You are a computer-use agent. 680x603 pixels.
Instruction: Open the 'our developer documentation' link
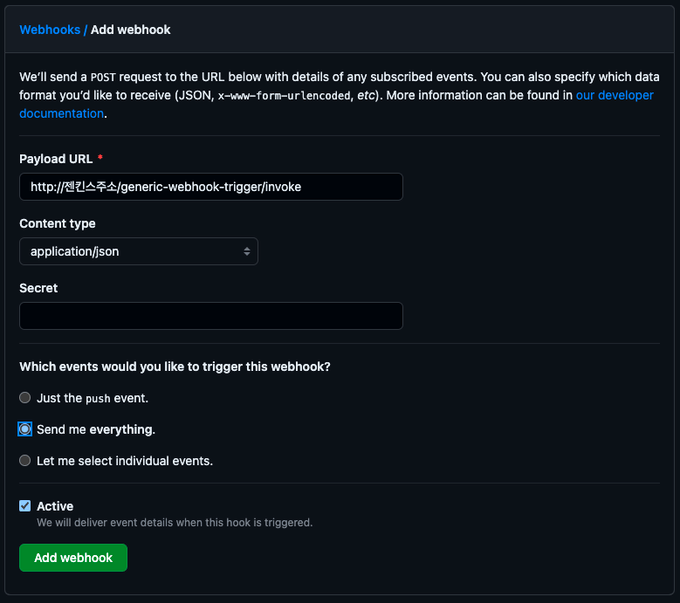[614, 95]
